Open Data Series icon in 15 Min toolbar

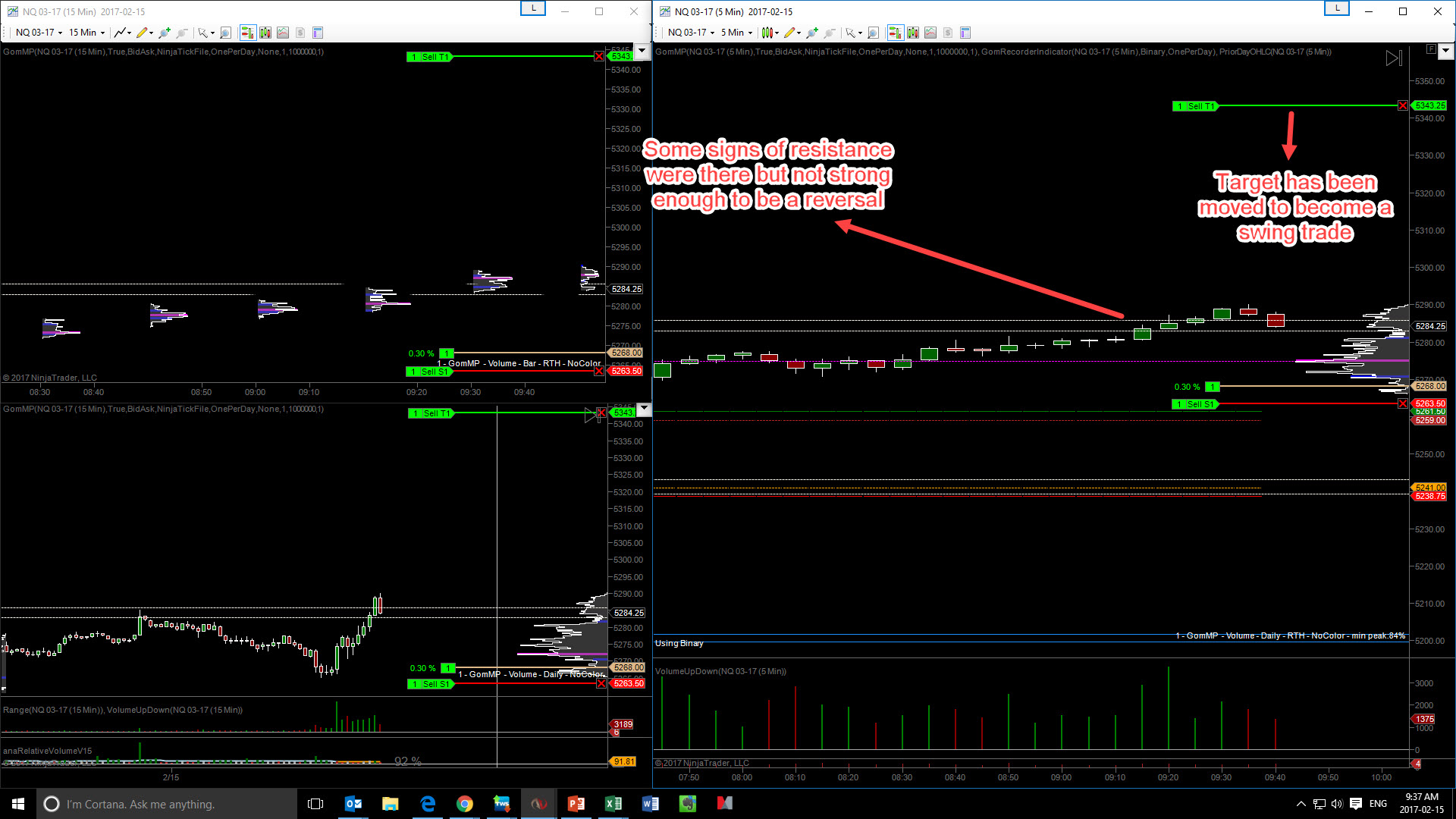point(265,33)
